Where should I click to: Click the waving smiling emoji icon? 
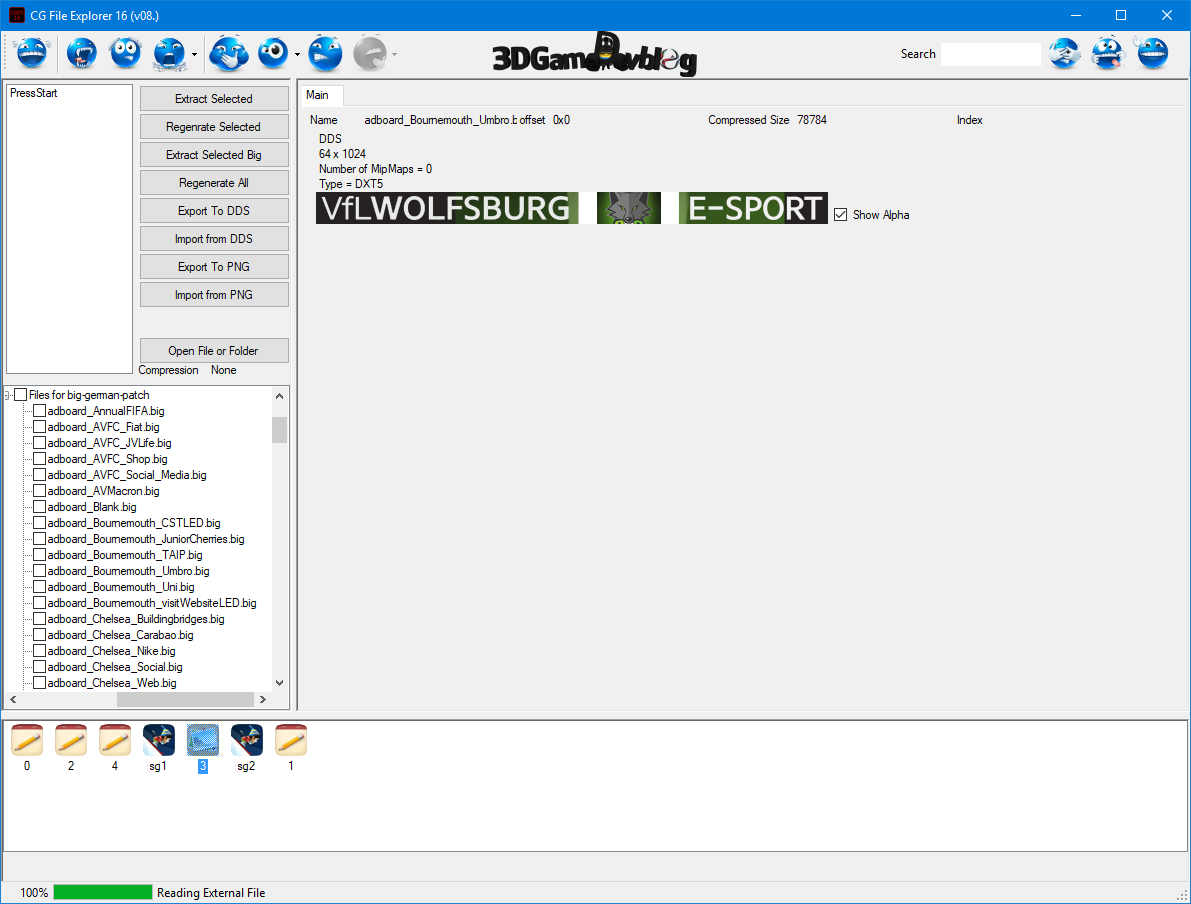click(x=1152, y=53)
